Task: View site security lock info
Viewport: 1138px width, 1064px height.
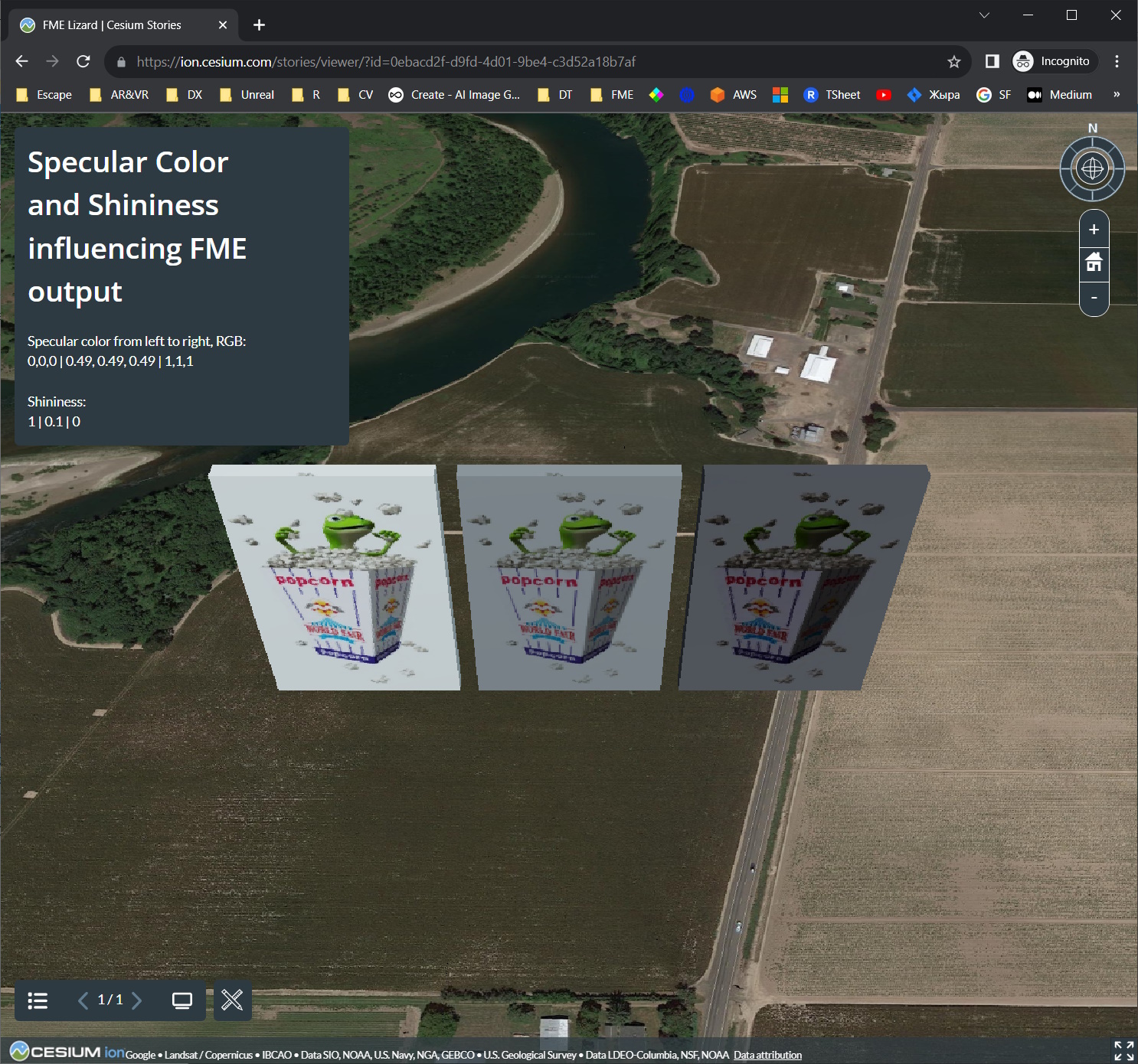Action: [x=121, y=62]
